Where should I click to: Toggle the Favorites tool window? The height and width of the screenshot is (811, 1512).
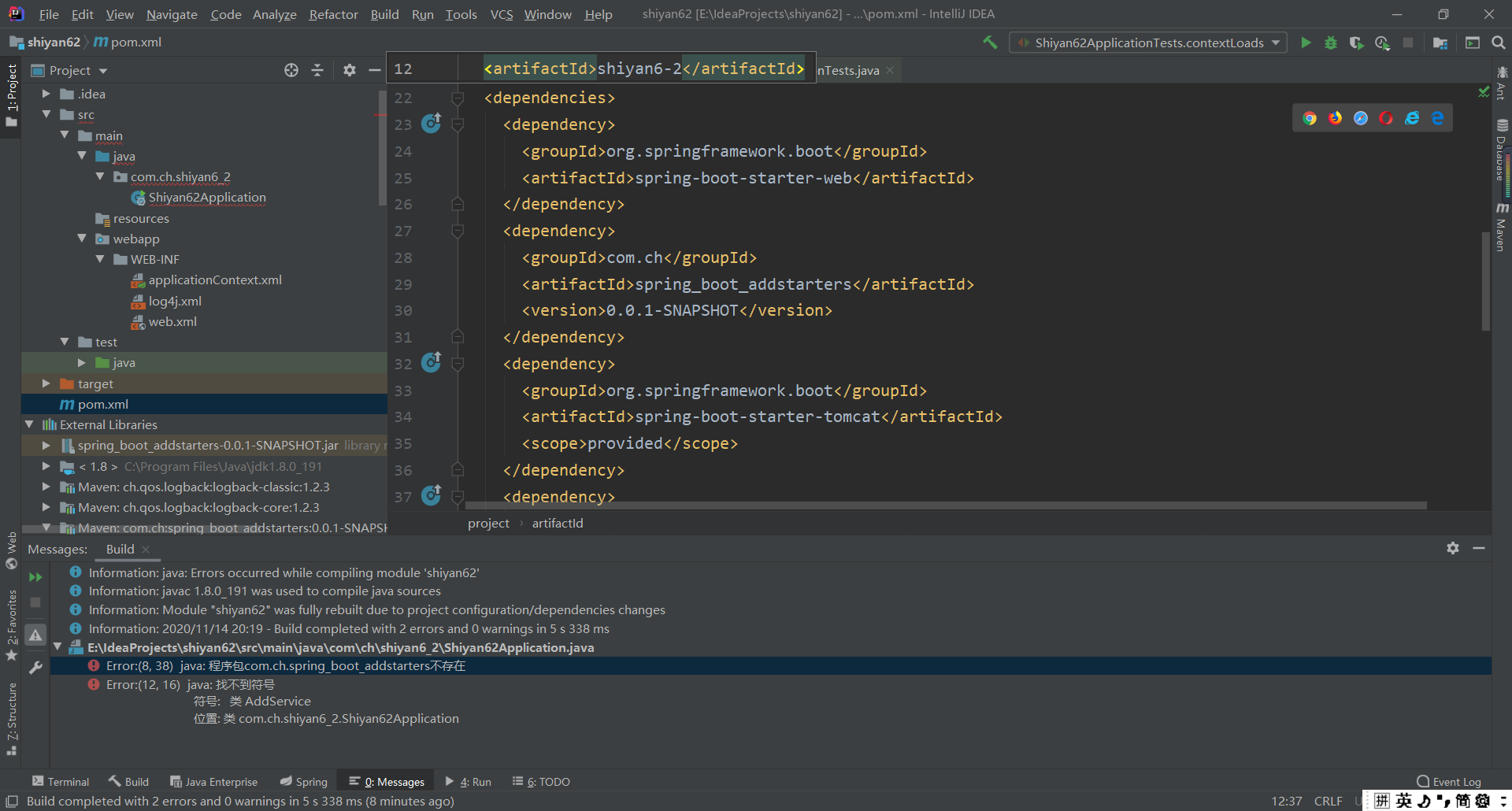11,627
